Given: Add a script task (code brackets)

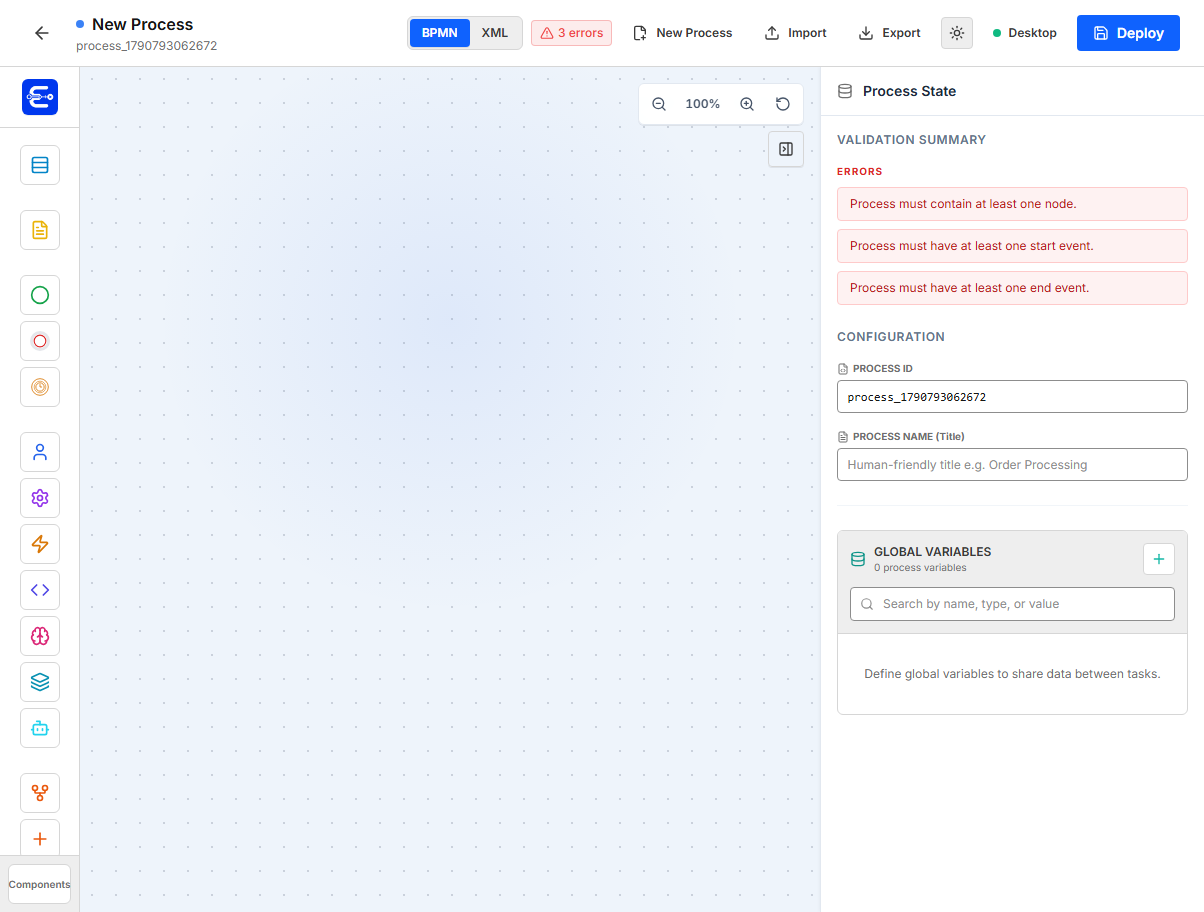Looking at the screenshot, I should tap(40, 590).
